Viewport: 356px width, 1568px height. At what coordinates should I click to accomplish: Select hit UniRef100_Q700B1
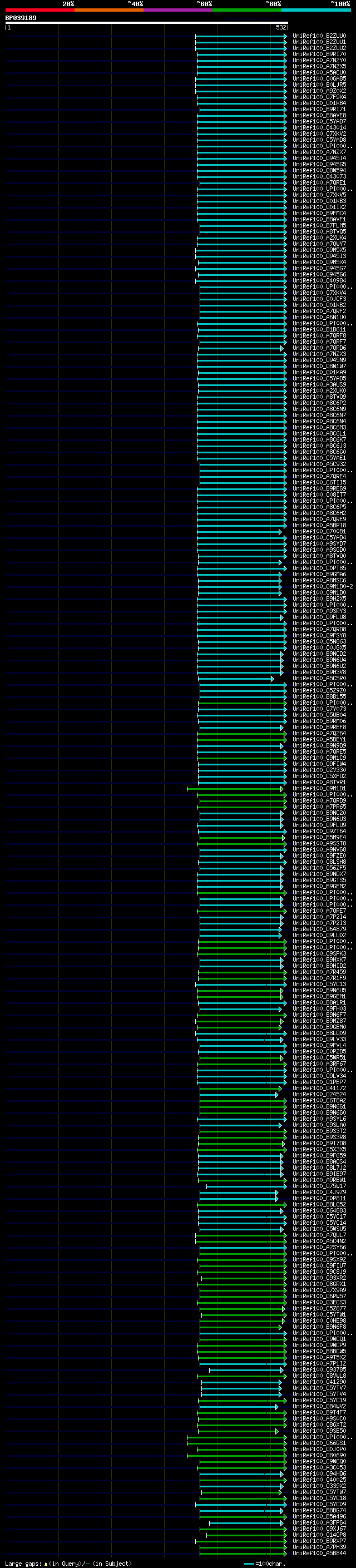(x=319, y=531)
